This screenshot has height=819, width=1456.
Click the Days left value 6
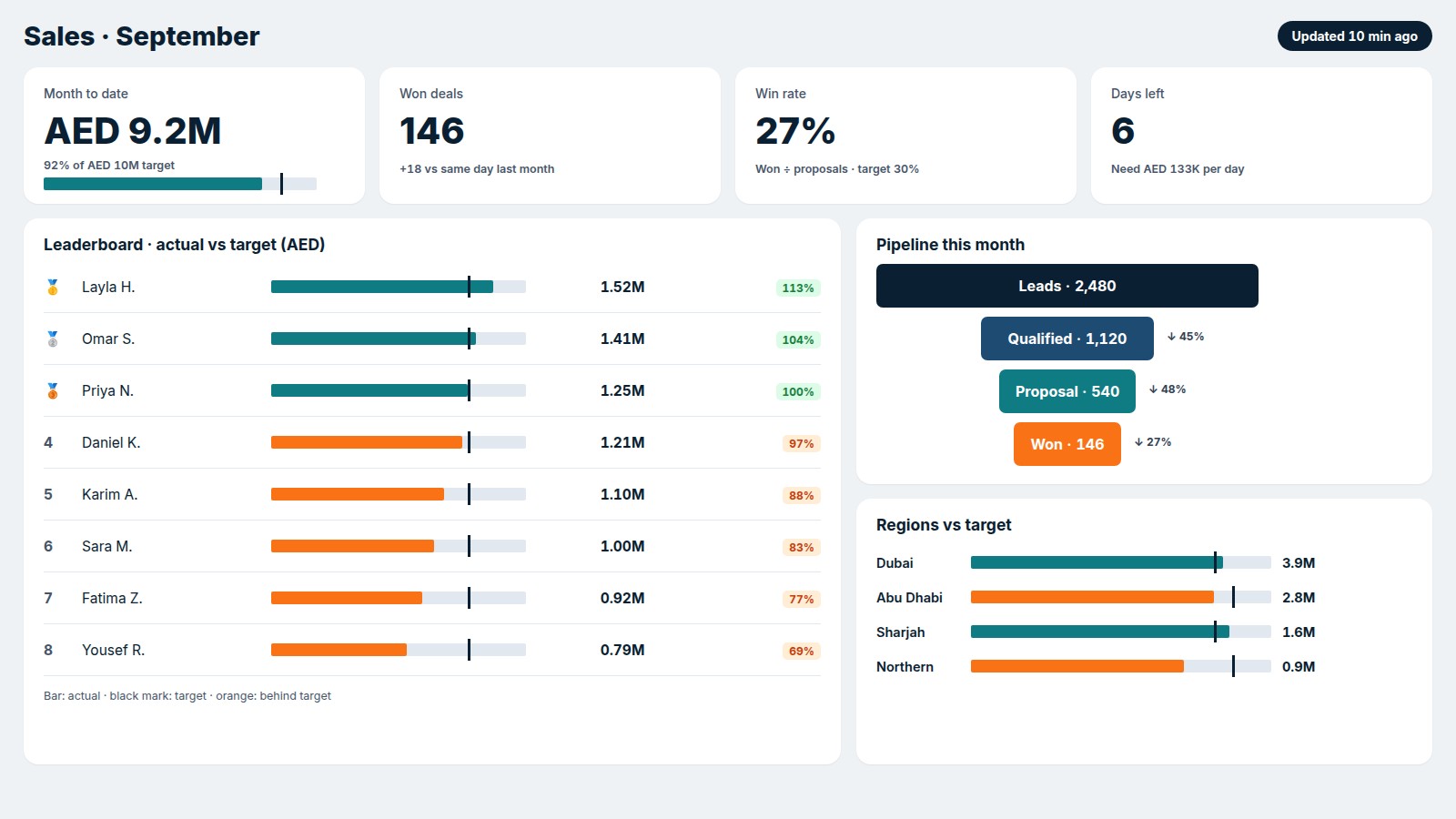point(1123,131)
